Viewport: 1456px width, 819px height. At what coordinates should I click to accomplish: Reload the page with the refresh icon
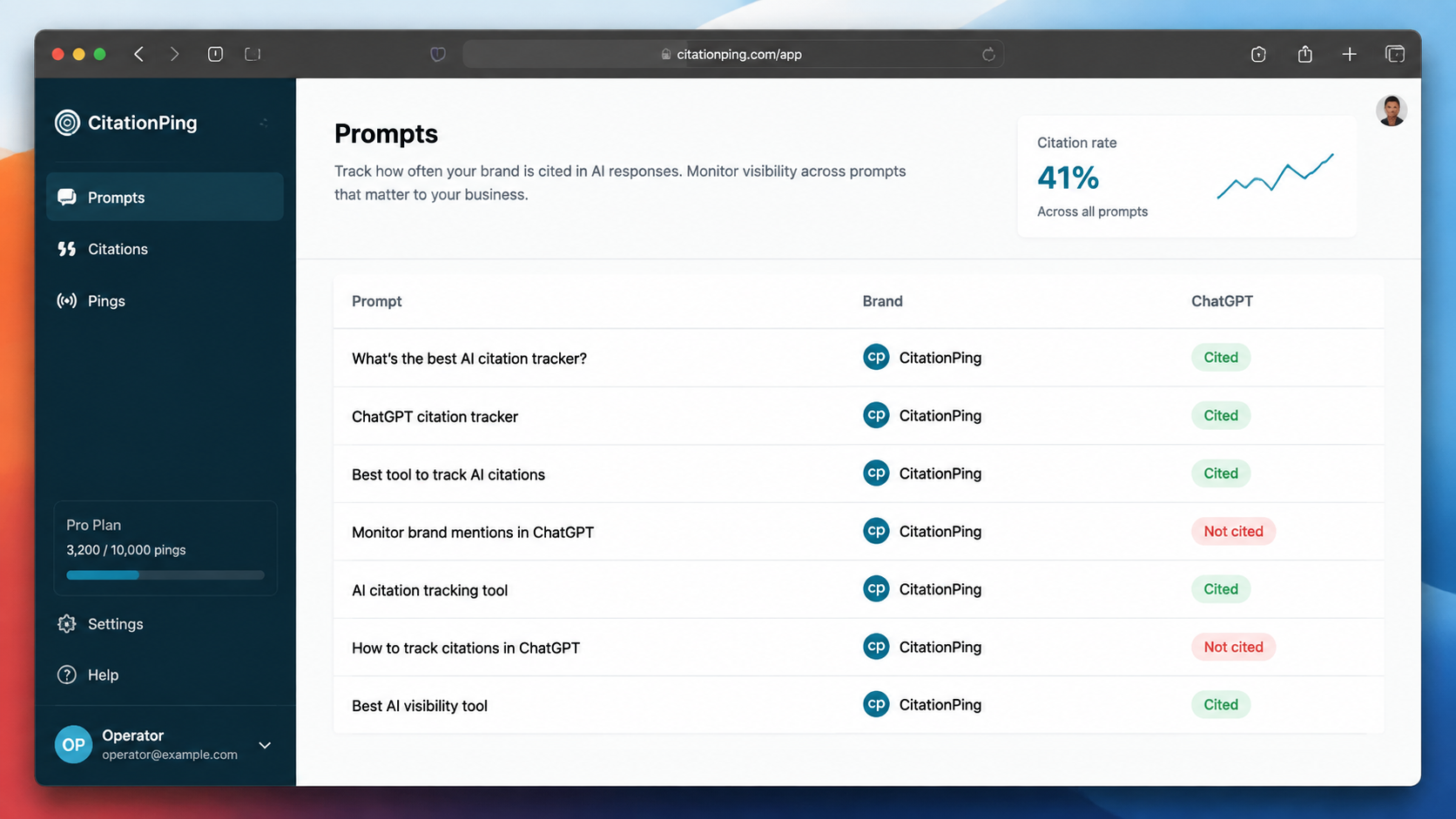coord(988,54)
